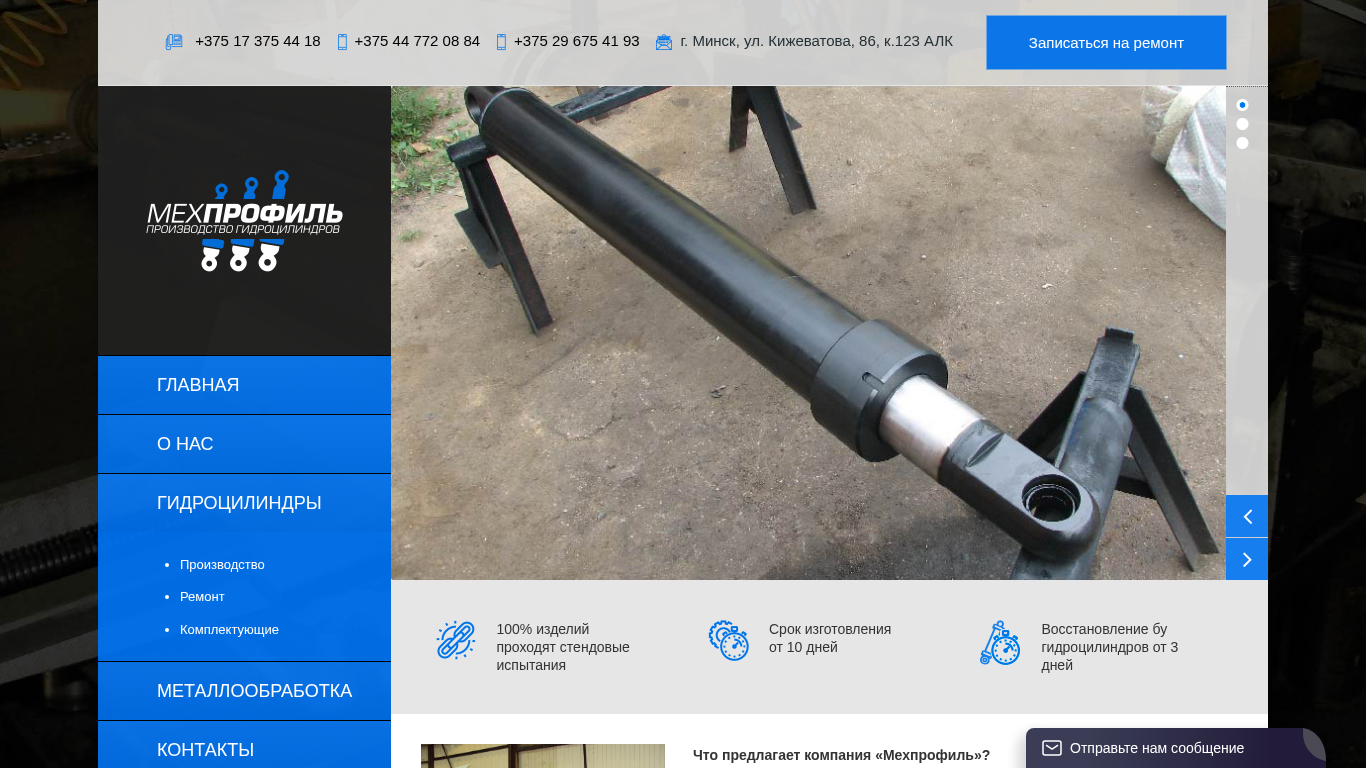This screenshot has width=1366, height=768.
Task: Open the Металлообработка menu item
Action: click(244, 691)
